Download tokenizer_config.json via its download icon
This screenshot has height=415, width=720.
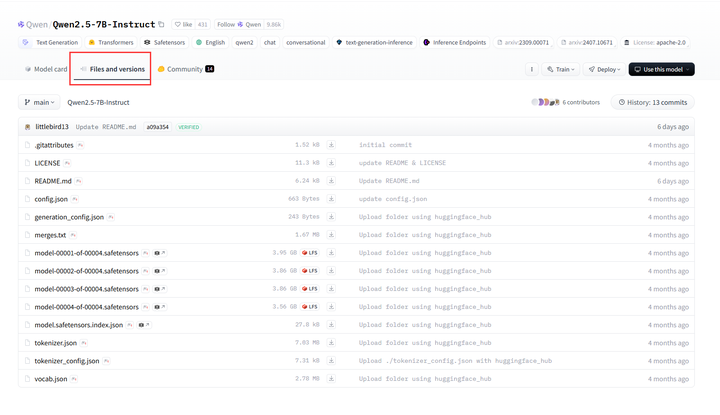(x=331, y=361)
